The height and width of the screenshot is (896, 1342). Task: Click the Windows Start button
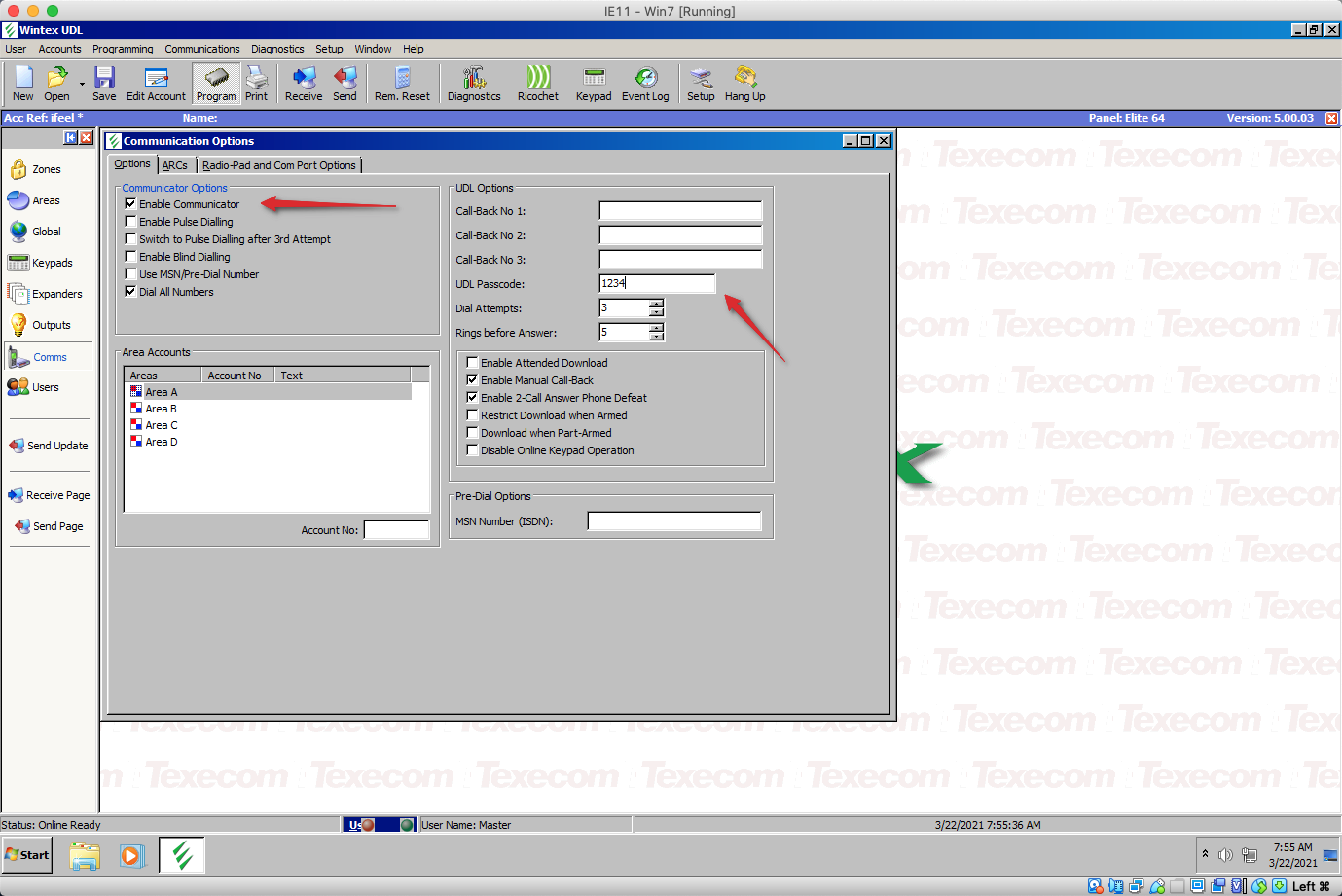pos(27,855)
